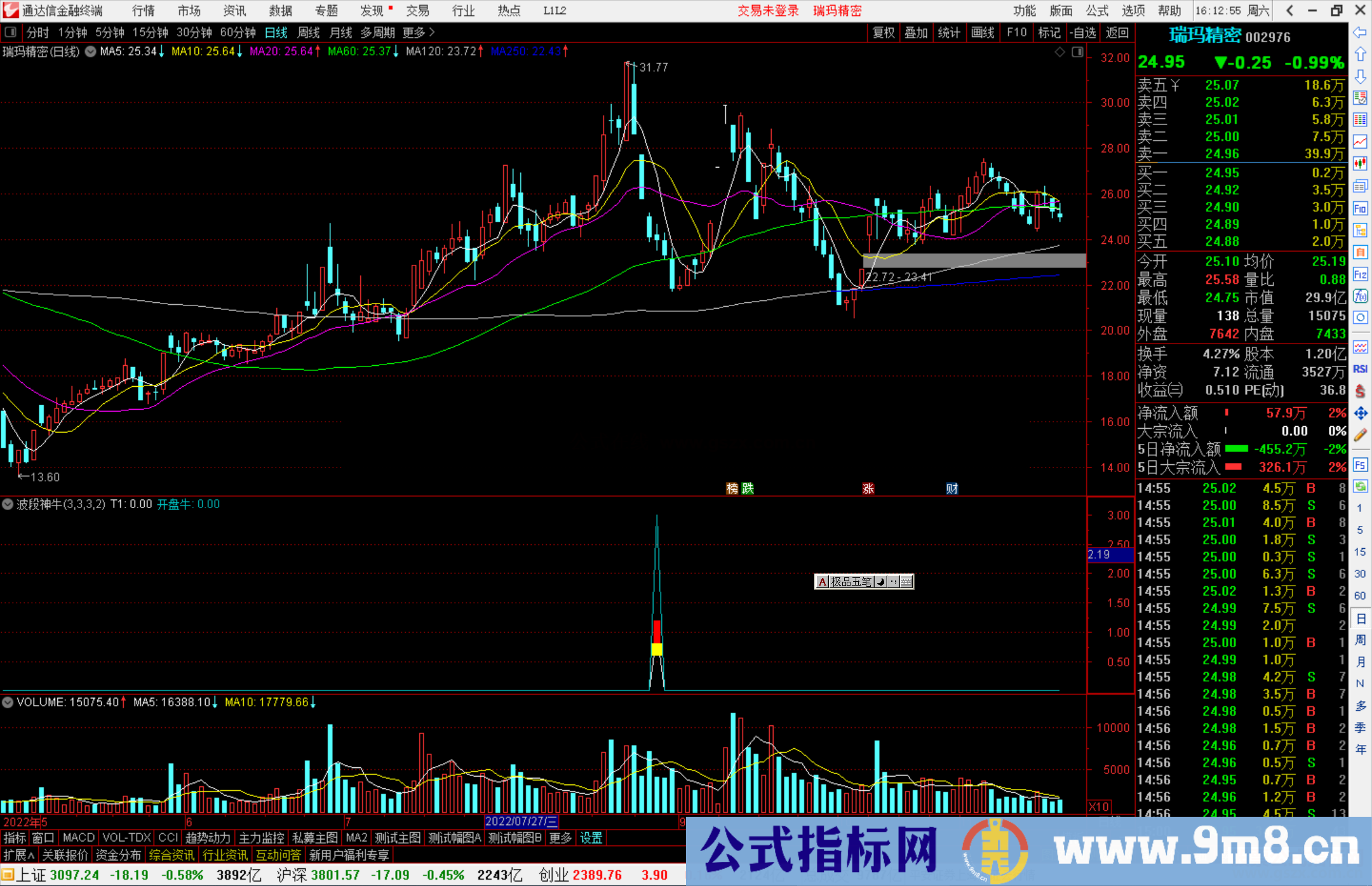The image size is (1372, 886).
Task: Open the F10 company info sidebar icon
Action: (1360, 208)
